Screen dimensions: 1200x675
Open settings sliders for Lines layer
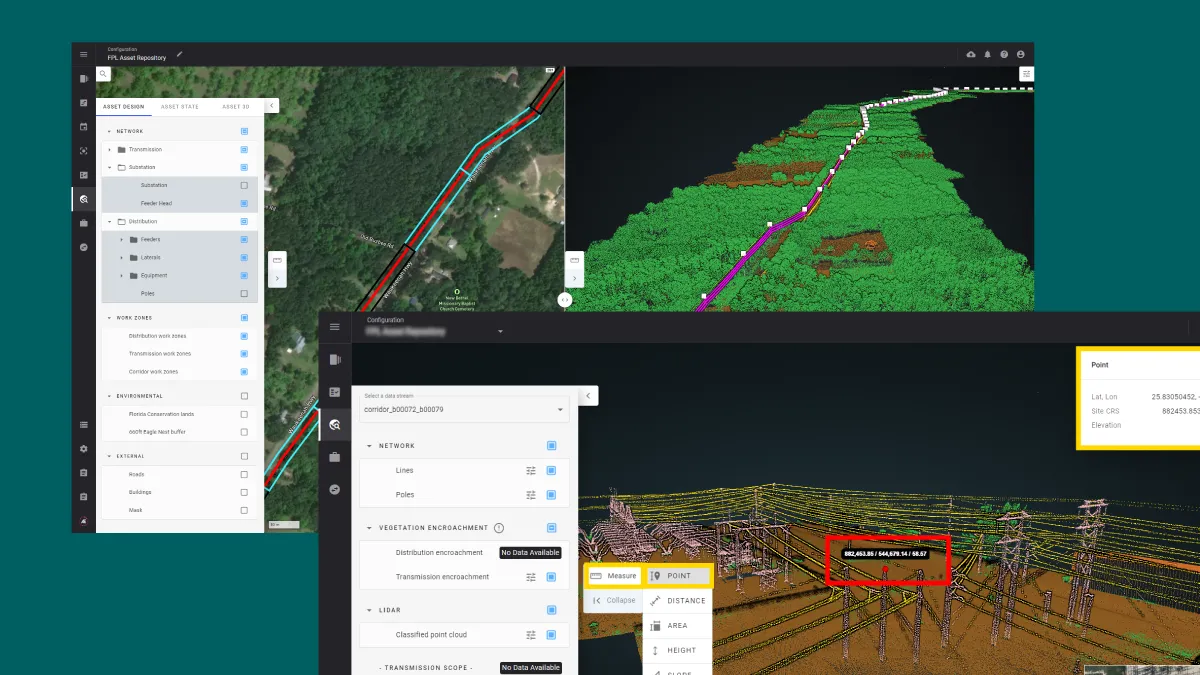tap(531, 470)
